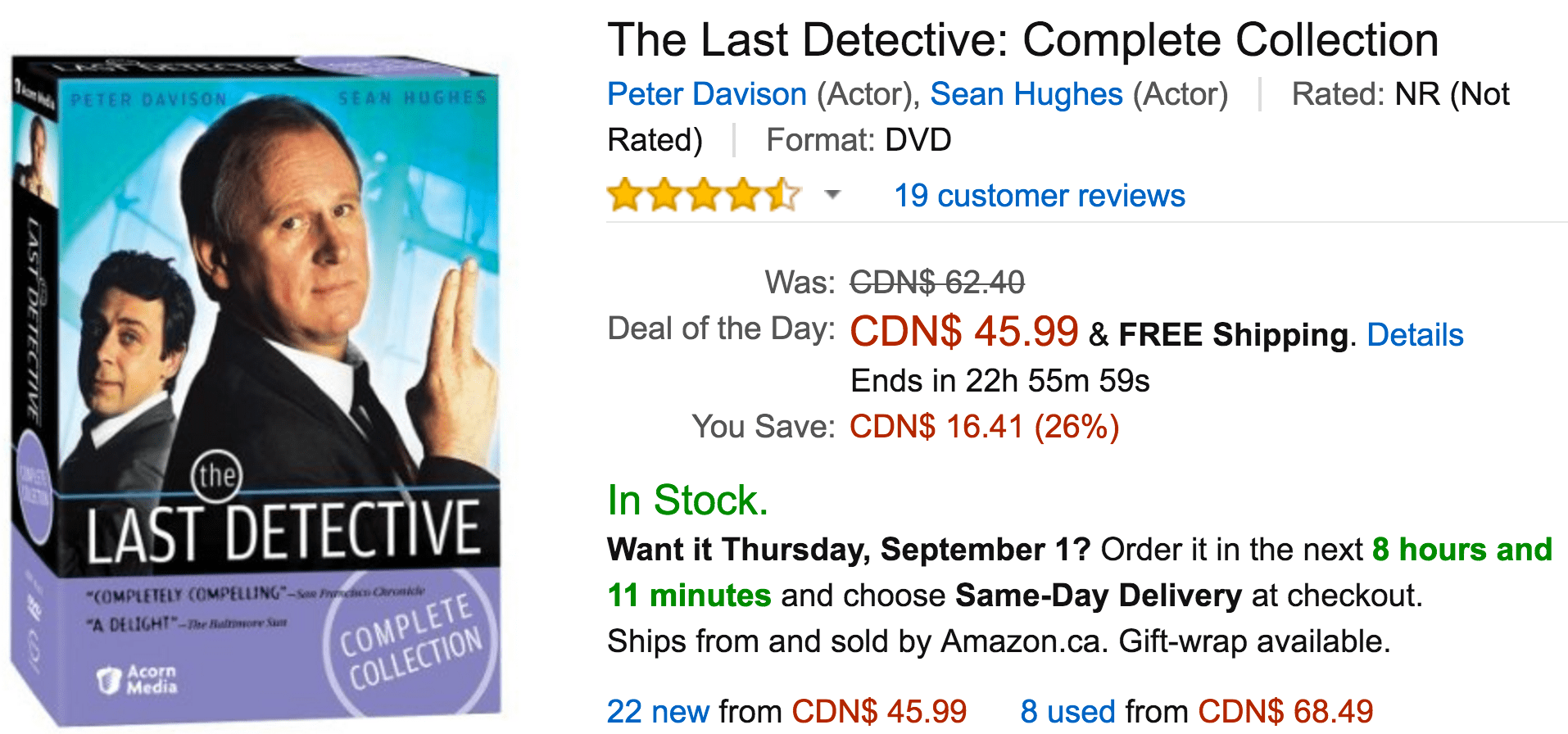Click the In Stock availability text
Screen dimensions: 1568x734
click(x=687, y=500)
